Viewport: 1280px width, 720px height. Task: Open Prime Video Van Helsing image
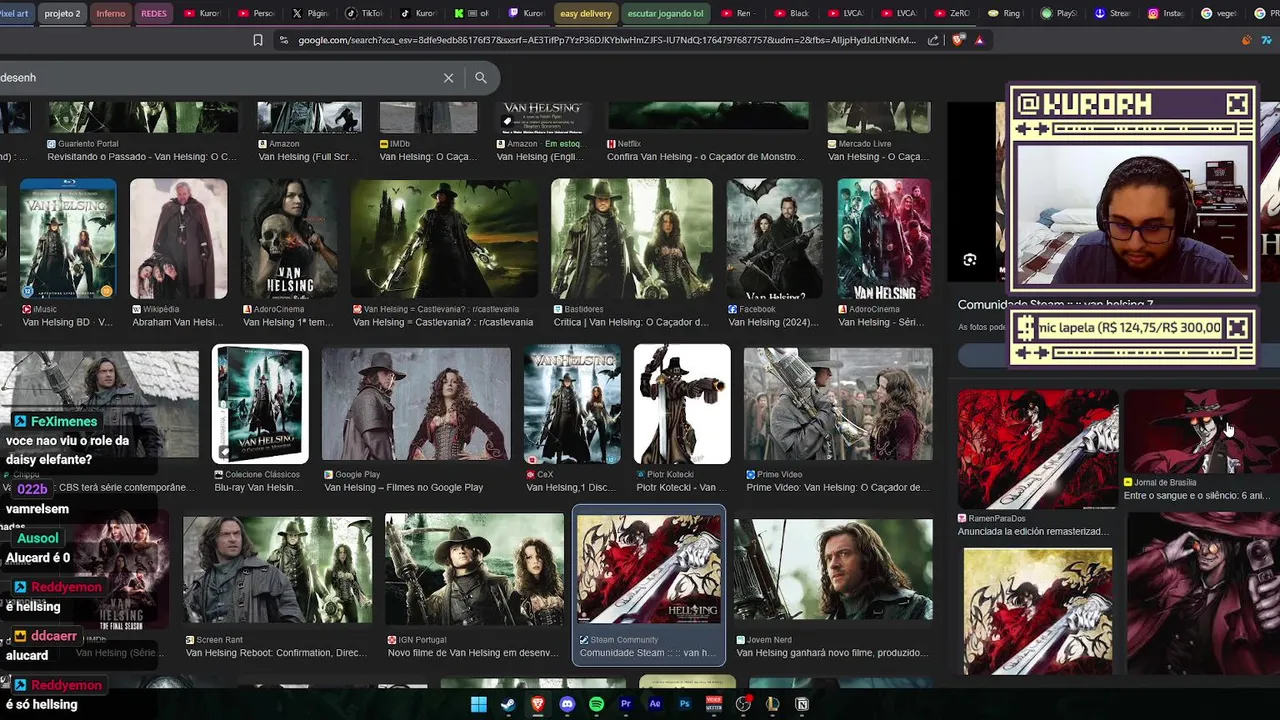click(x=838, y=404)
